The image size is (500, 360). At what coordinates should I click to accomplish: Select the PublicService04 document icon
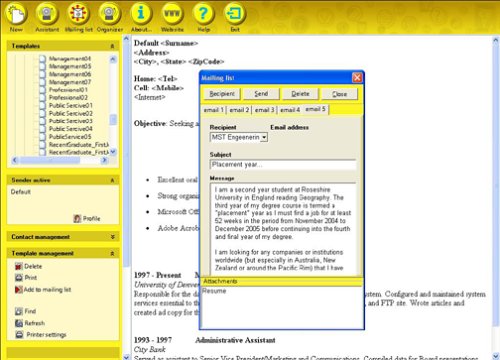coord(42,129)
